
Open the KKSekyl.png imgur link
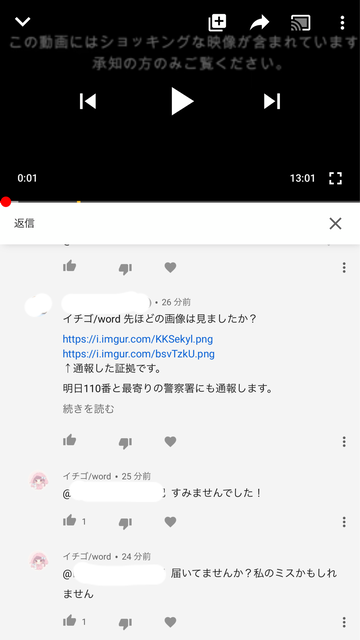138,339
